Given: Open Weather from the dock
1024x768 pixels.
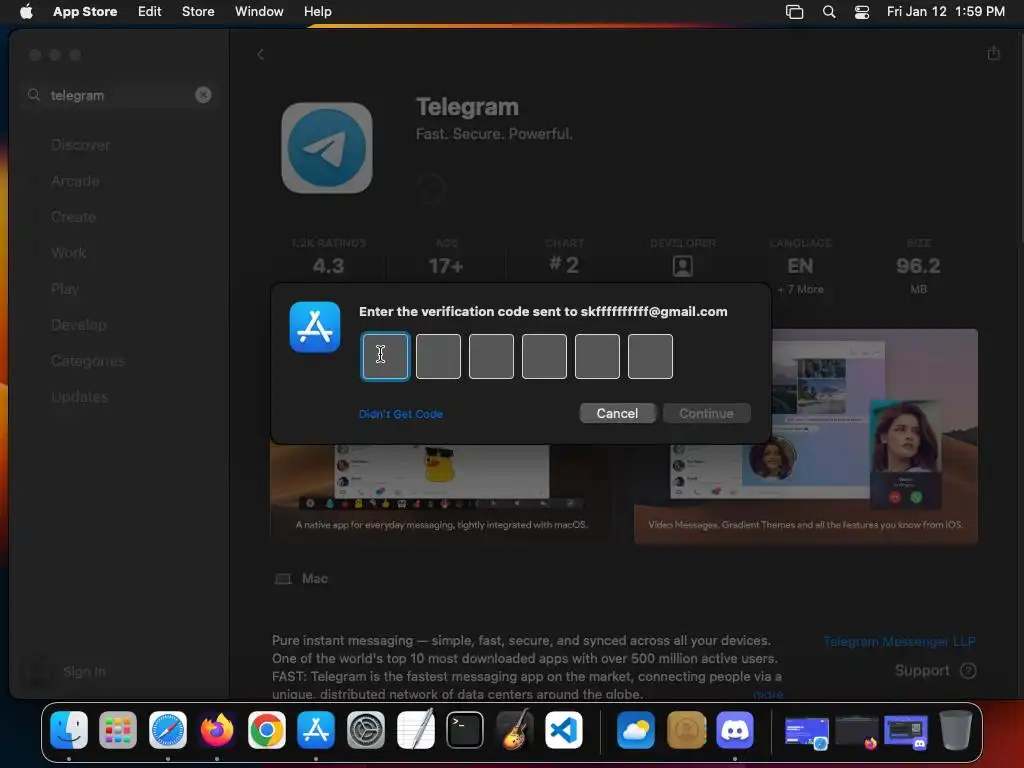Looking at the screenshot, I should click(x=635, y=729).
